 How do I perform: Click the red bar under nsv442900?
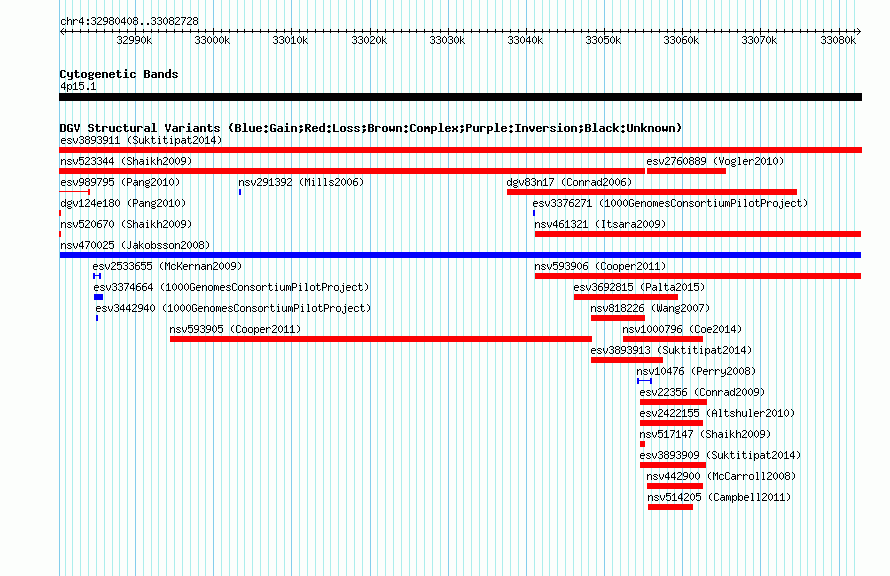pyautogui.click(x=675, y=486)
